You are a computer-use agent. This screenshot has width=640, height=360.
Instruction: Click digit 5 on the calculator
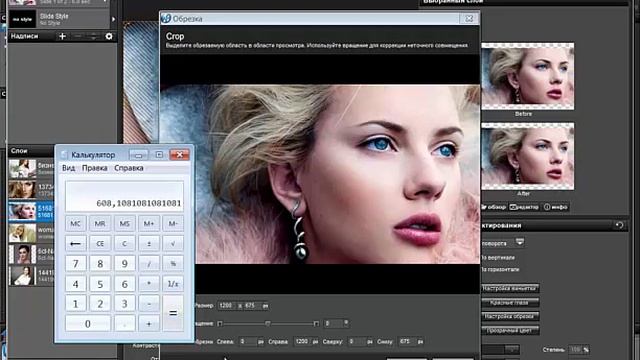(100, 284)
